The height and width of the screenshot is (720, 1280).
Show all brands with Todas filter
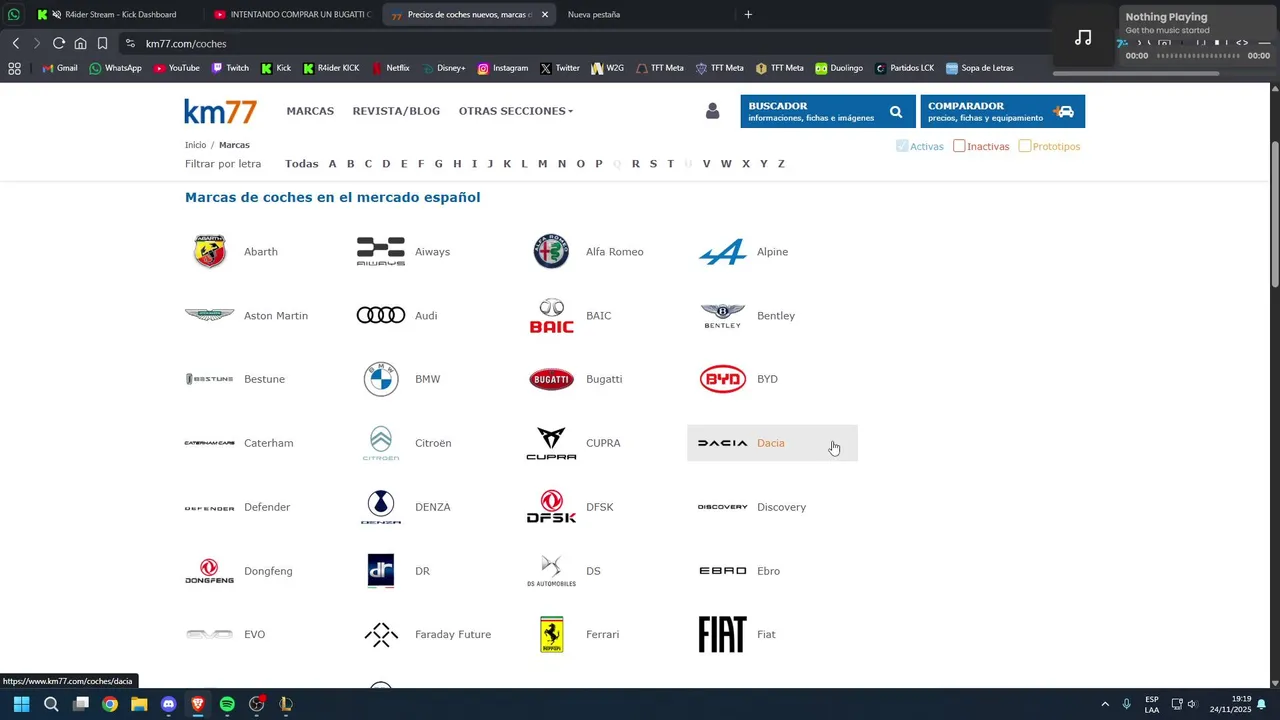(301, 164)
